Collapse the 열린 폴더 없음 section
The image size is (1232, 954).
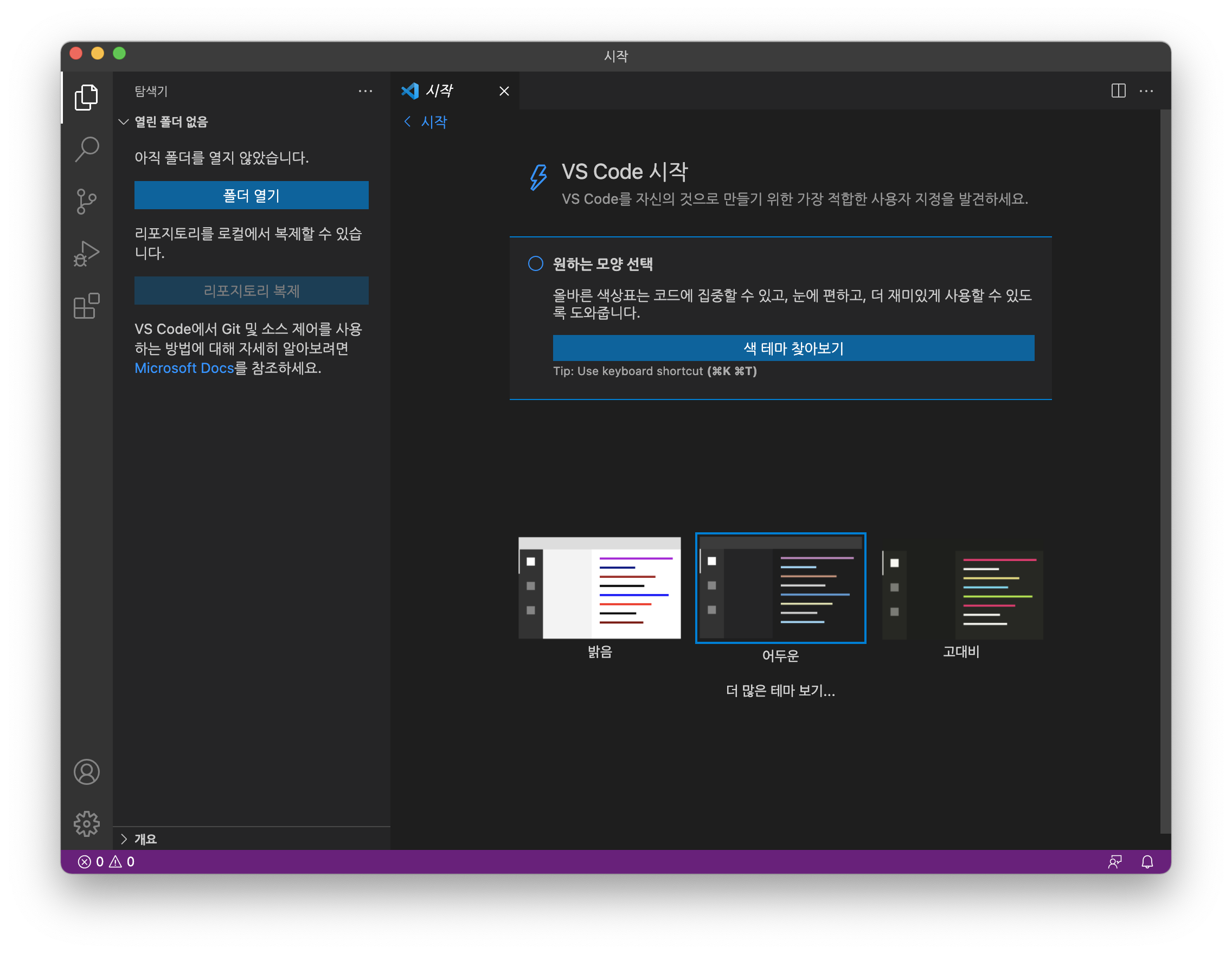click(x=124, y=122)
